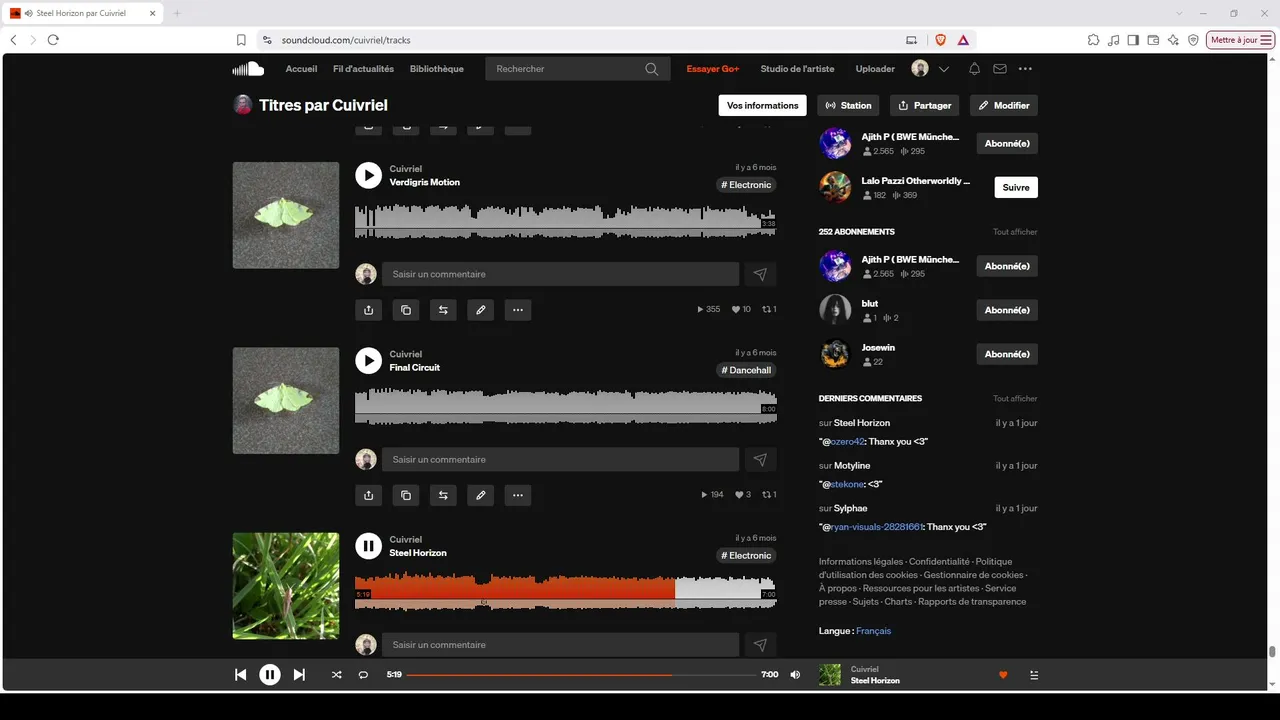
Task: Open the Steel Horizon cover thumbnail
Action: point(286,586)
